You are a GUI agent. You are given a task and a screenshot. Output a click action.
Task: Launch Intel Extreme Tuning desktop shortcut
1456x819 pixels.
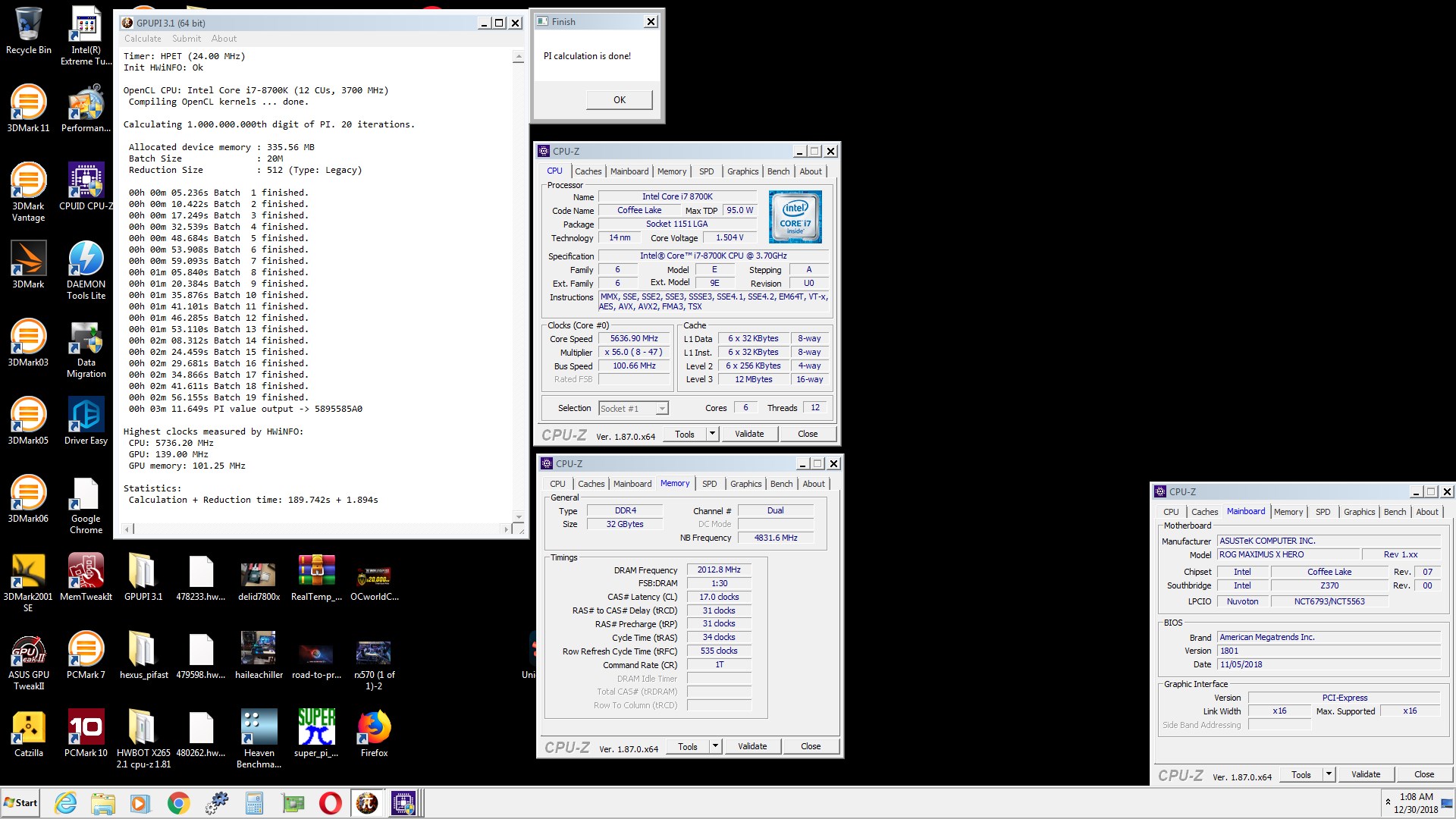pos(86,36)
